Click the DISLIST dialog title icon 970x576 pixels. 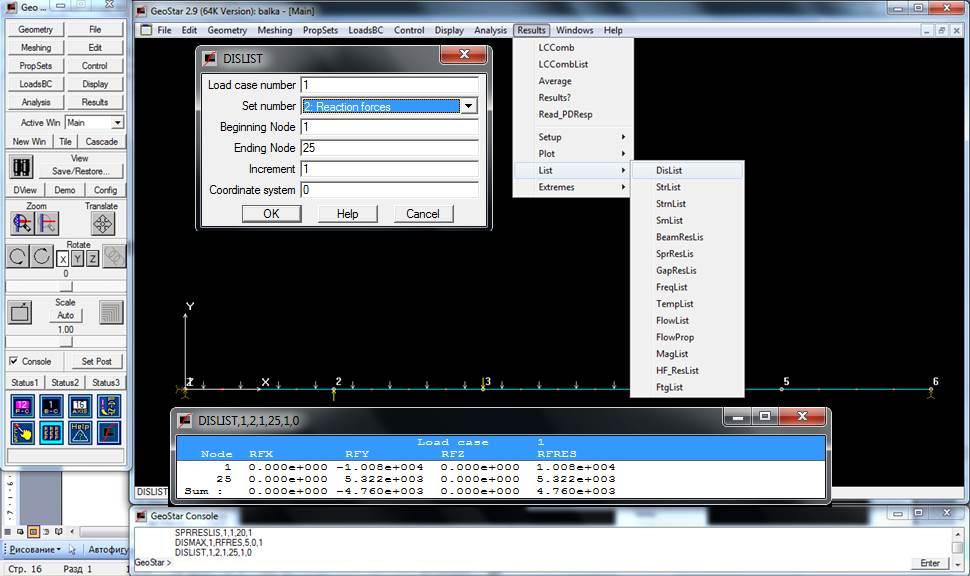click(210, 58)
